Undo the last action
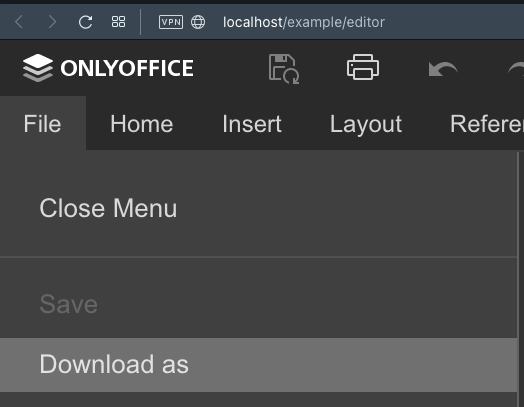Viewport: 524px width, 407px height. click(442, 69)
